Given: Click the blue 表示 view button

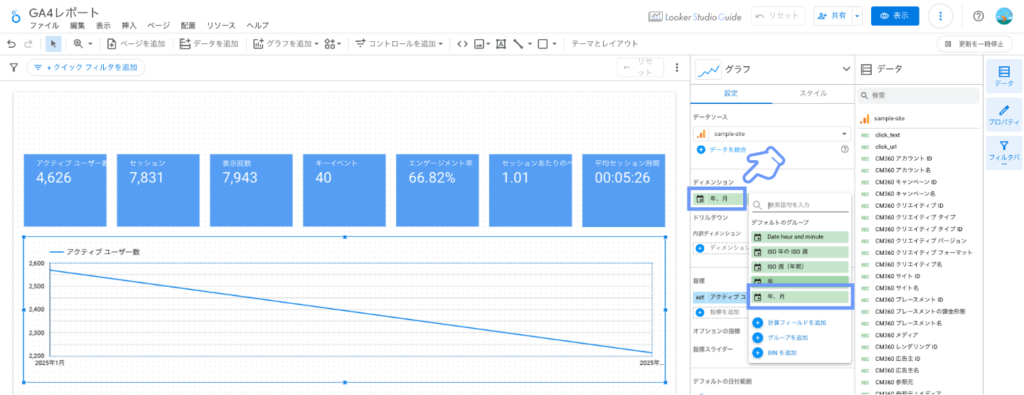Looking at the screenshot, I should (895, 16).
